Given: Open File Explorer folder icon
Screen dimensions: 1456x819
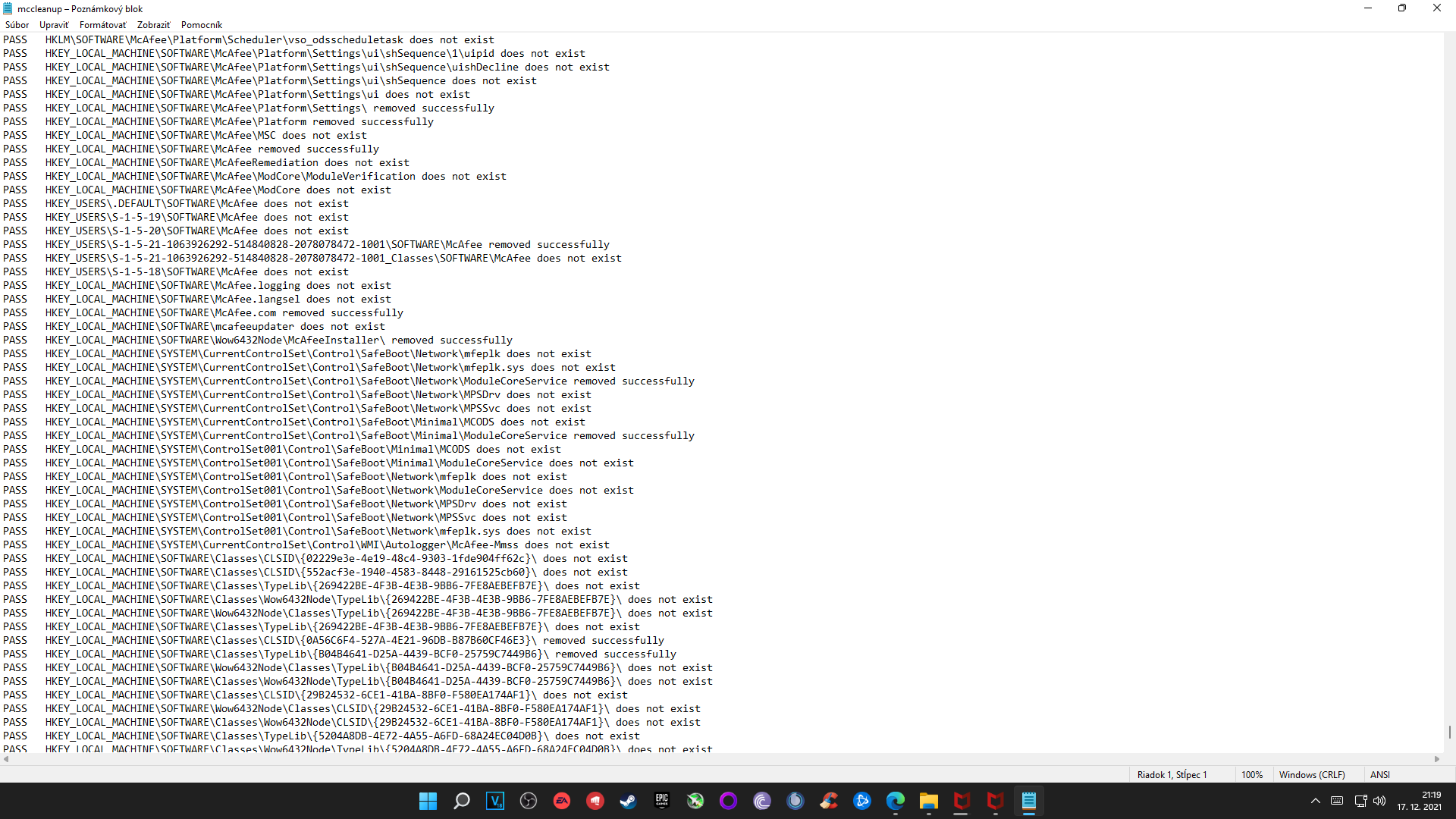Looking at the screenshot, I should 928,801.
